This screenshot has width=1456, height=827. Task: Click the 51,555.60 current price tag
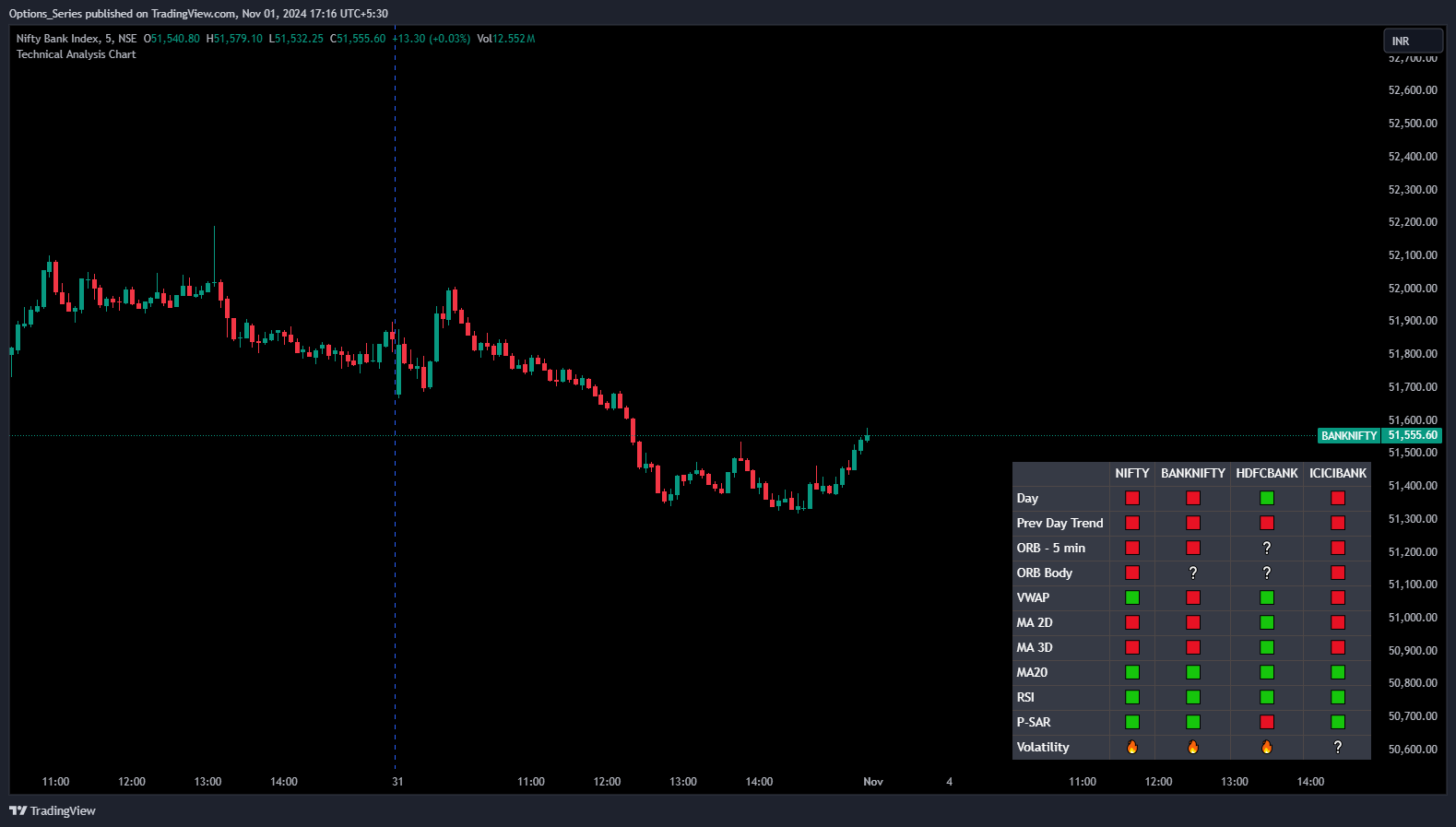click(1413, 436)
